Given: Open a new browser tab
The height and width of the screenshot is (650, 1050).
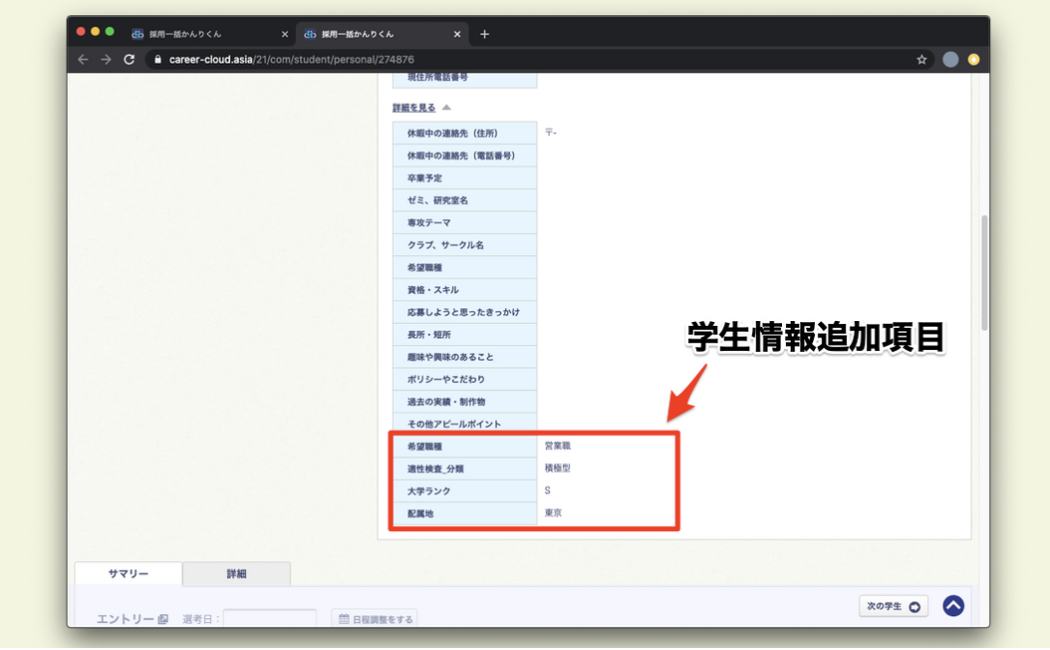Looking at the screenshot, I should tap(485, 34).
